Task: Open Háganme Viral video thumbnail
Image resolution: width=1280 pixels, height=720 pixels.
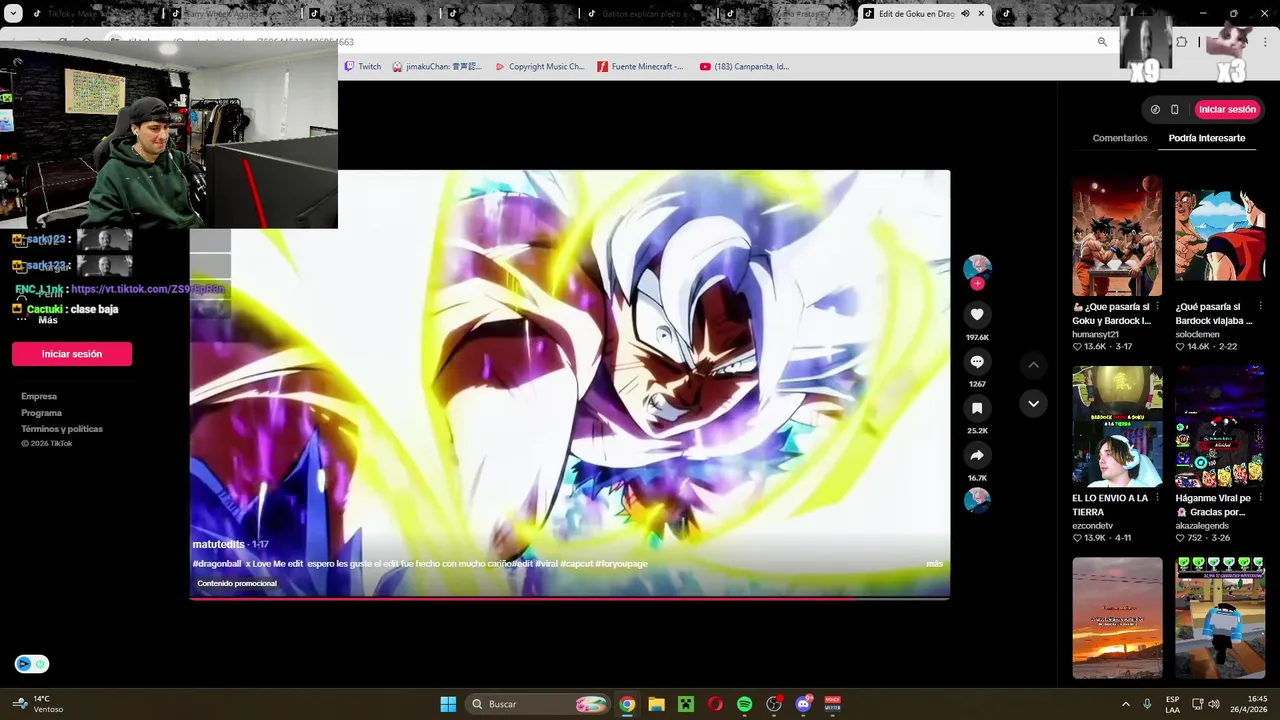Action: (1219, 427)
